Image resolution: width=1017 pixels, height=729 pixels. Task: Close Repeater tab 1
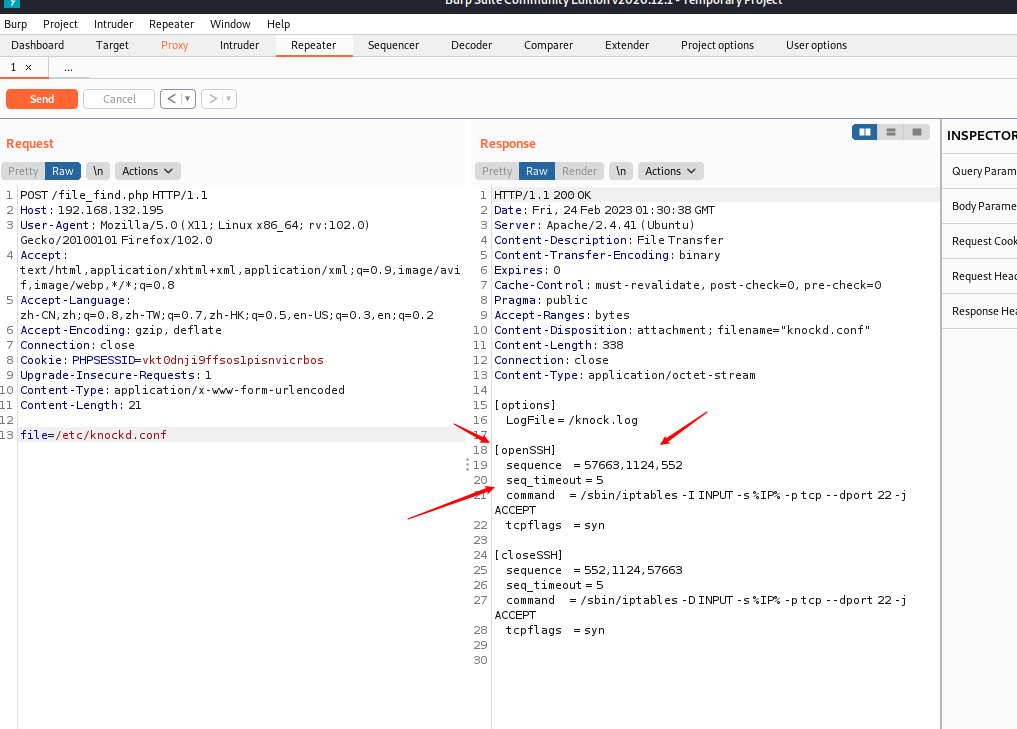(x=29, y=67)
